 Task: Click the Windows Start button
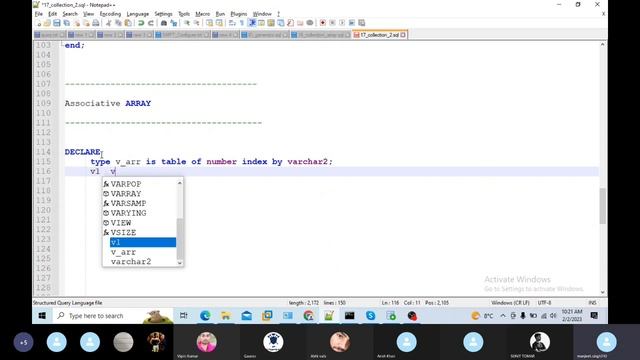pyautogui.click(x=42, y=316)
